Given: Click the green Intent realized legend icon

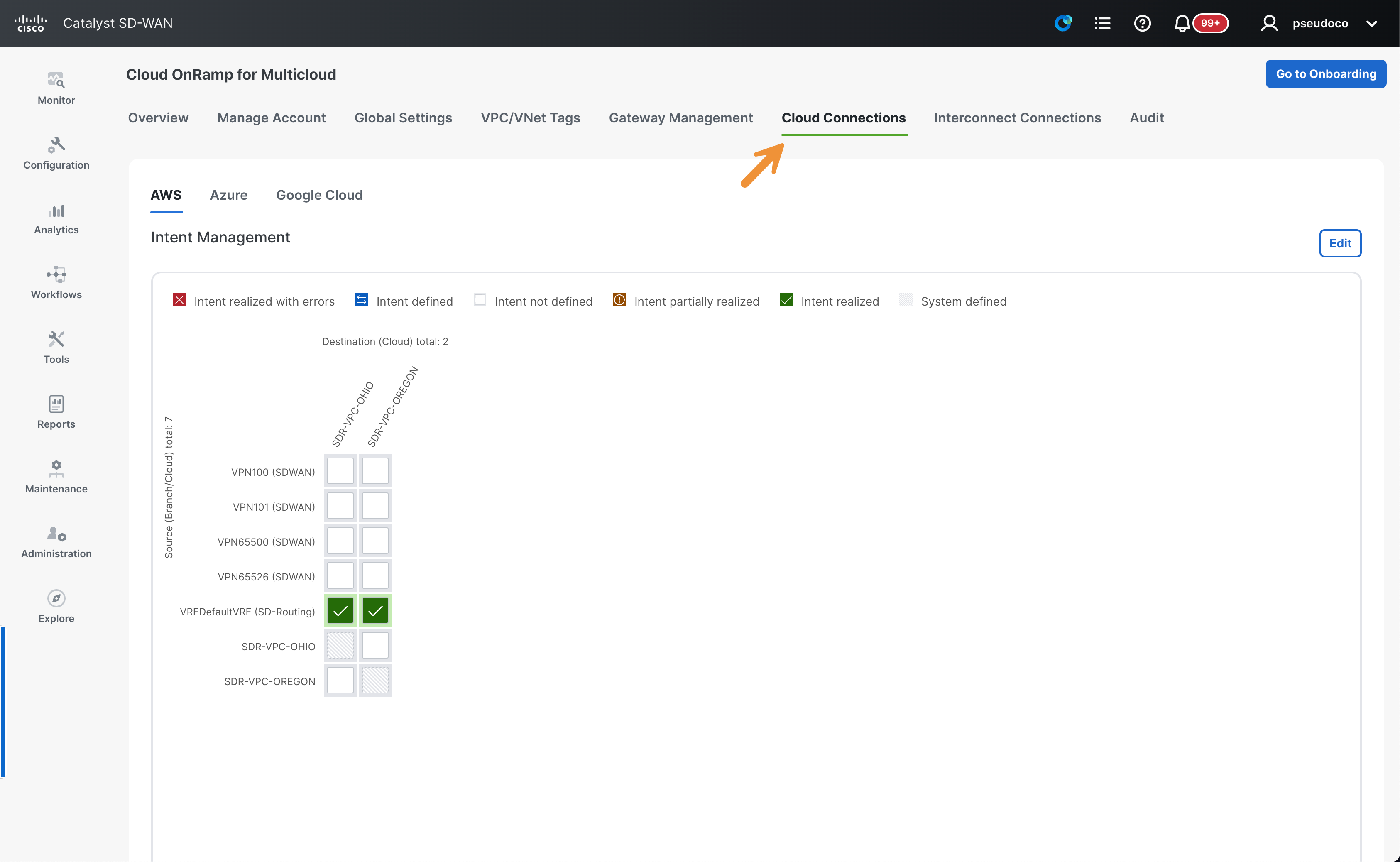Looking at the screenshot, I should 786,301.
